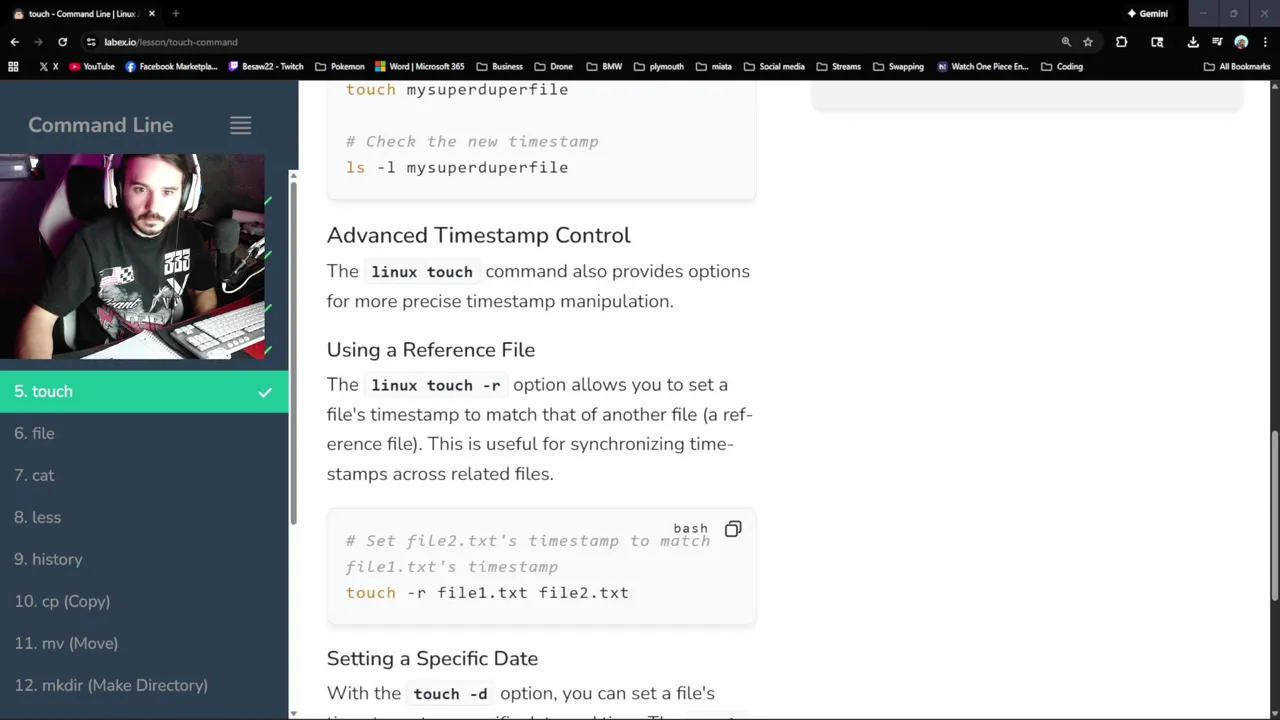Open the Gemini button in title bar
This screenshot has width=1280, height=720.
[1147, 14]
